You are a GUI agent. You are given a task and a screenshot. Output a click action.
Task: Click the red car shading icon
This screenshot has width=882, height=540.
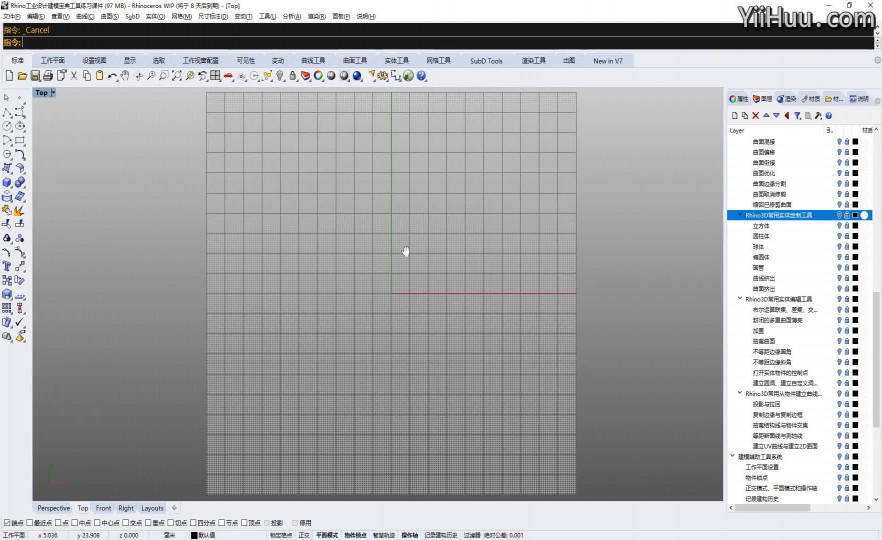(x=228, y=76)
